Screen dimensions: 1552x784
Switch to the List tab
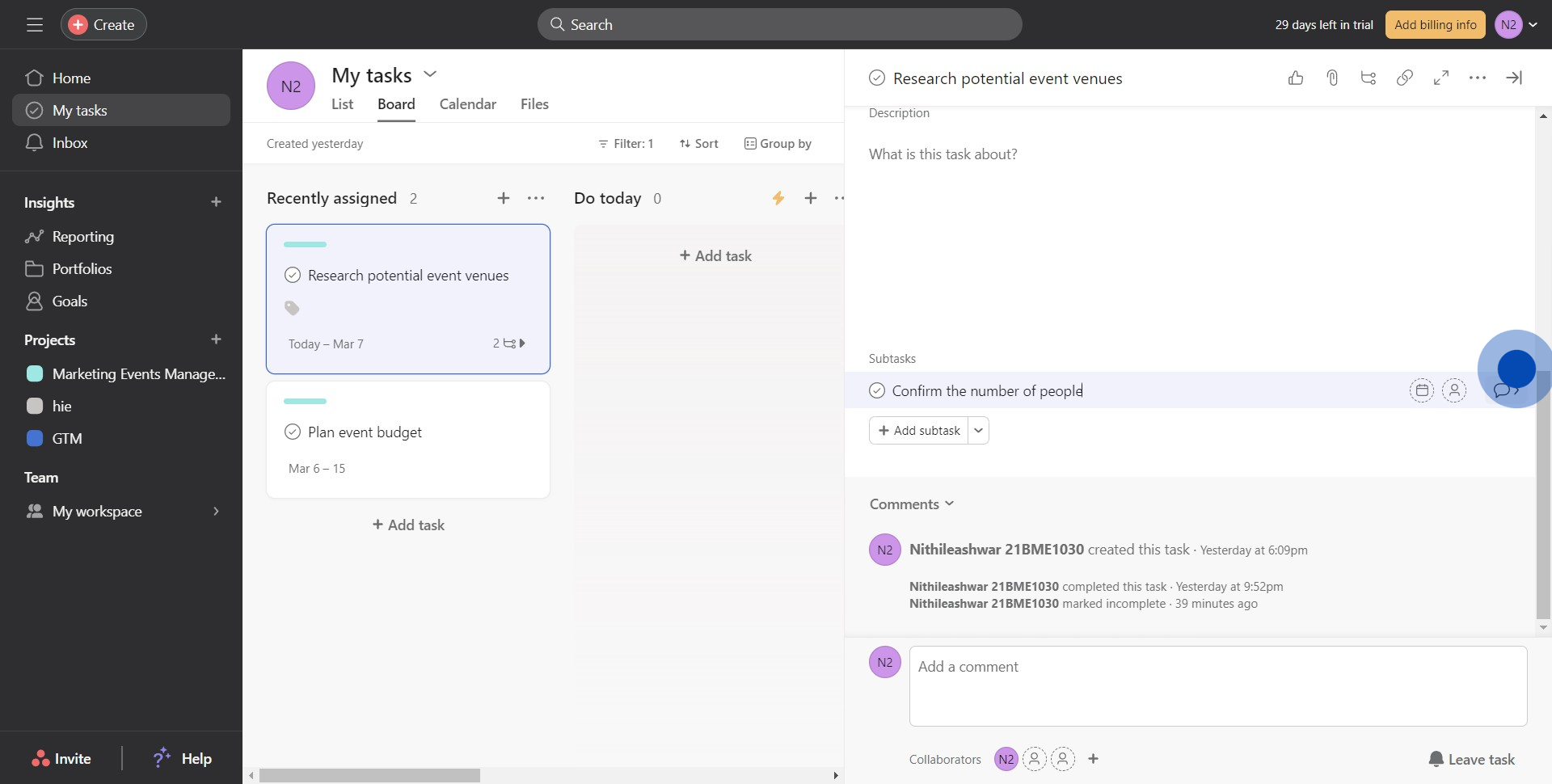pos(342,104)
